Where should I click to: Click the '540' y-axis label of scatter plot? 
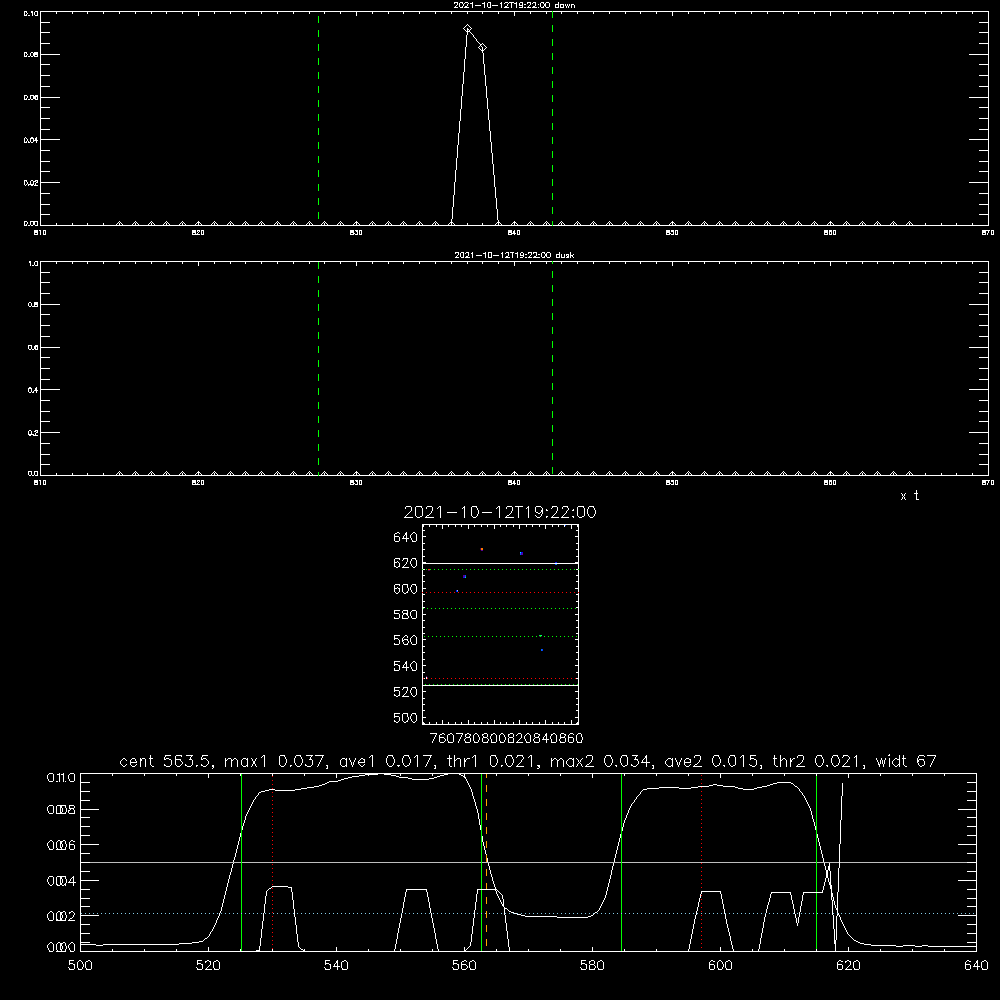pos(406,666)
